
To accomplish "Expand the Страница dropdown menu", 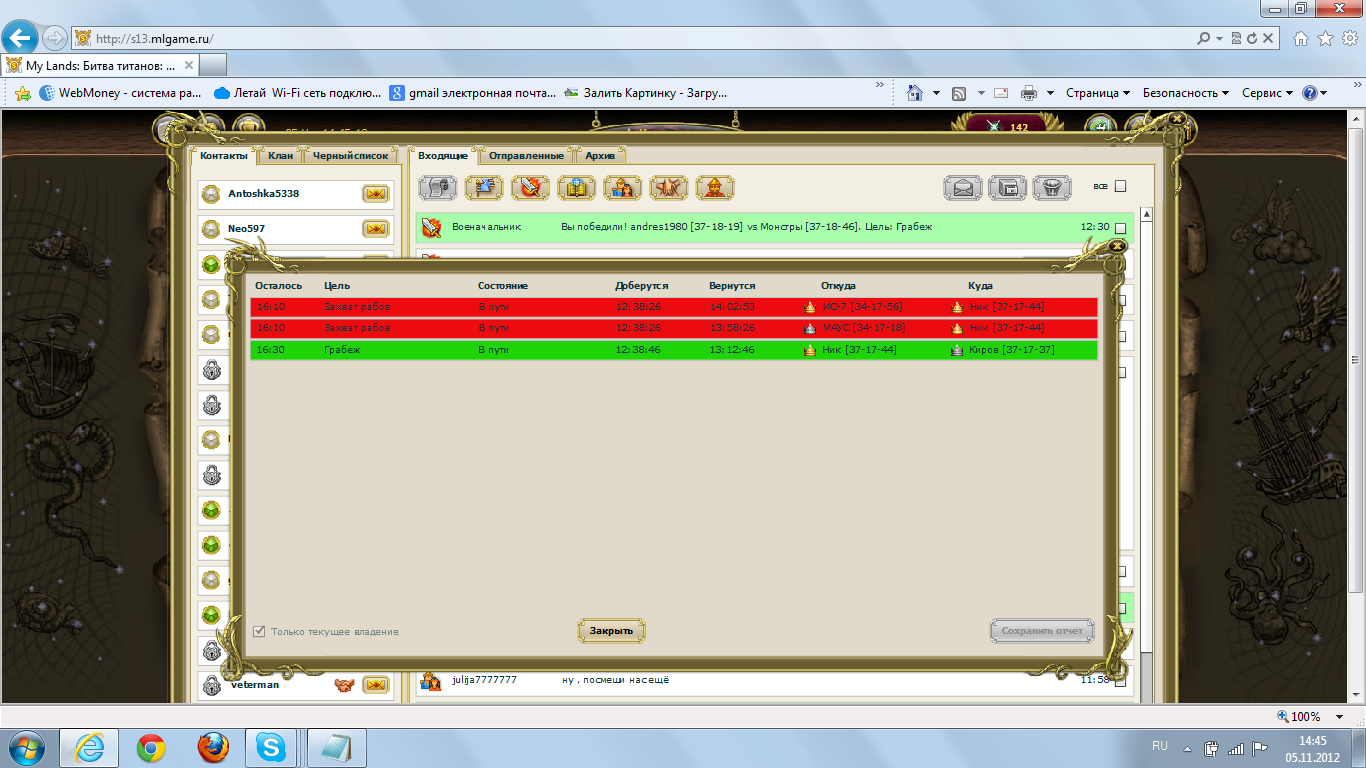I will [x=1098, y=93].
